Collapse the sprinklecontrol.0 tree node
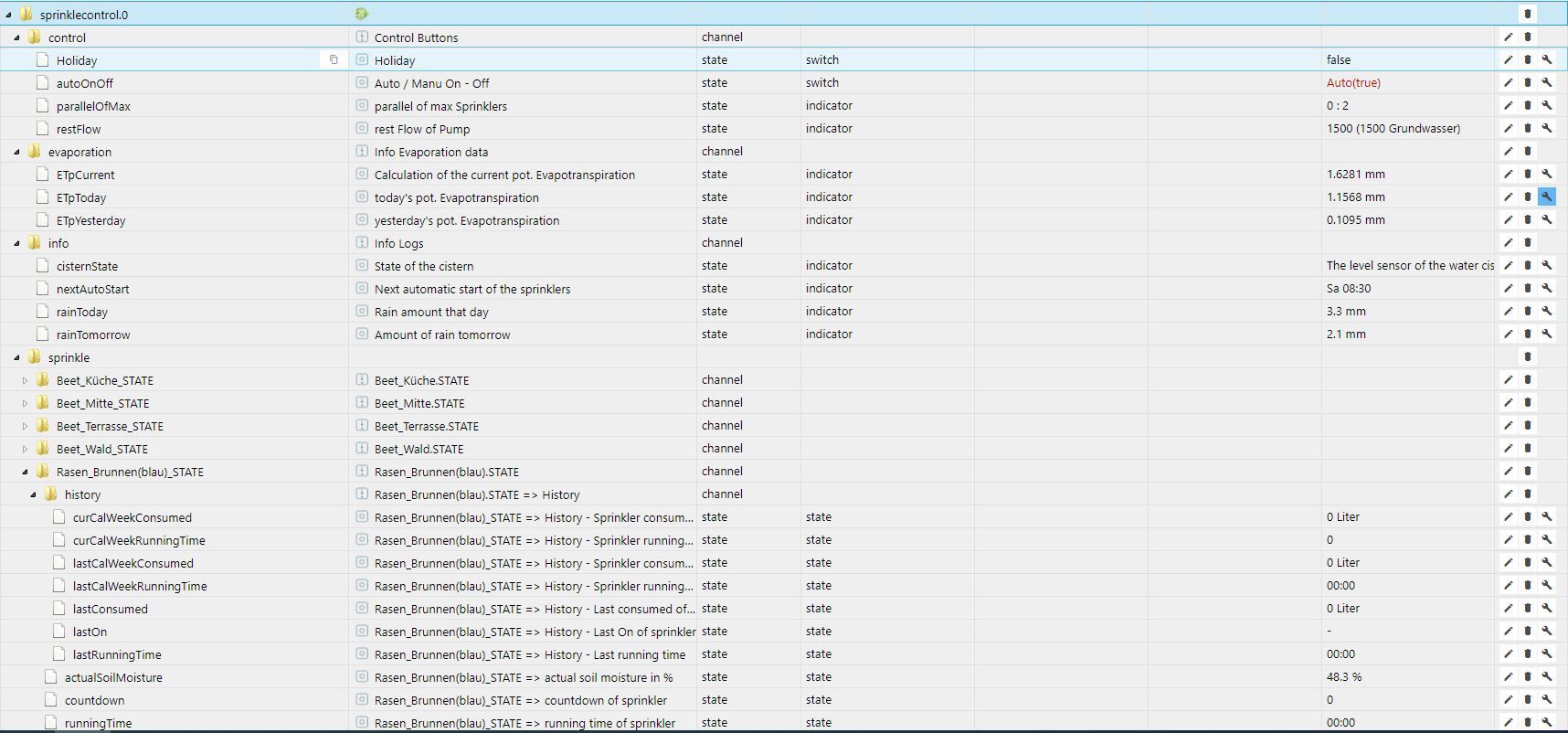 click(8, 15)
